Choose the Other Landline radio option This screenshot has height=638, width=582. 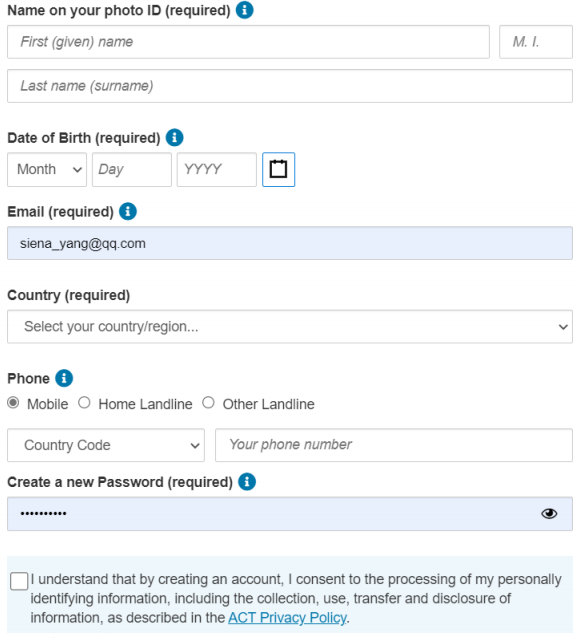pos(208,403)
